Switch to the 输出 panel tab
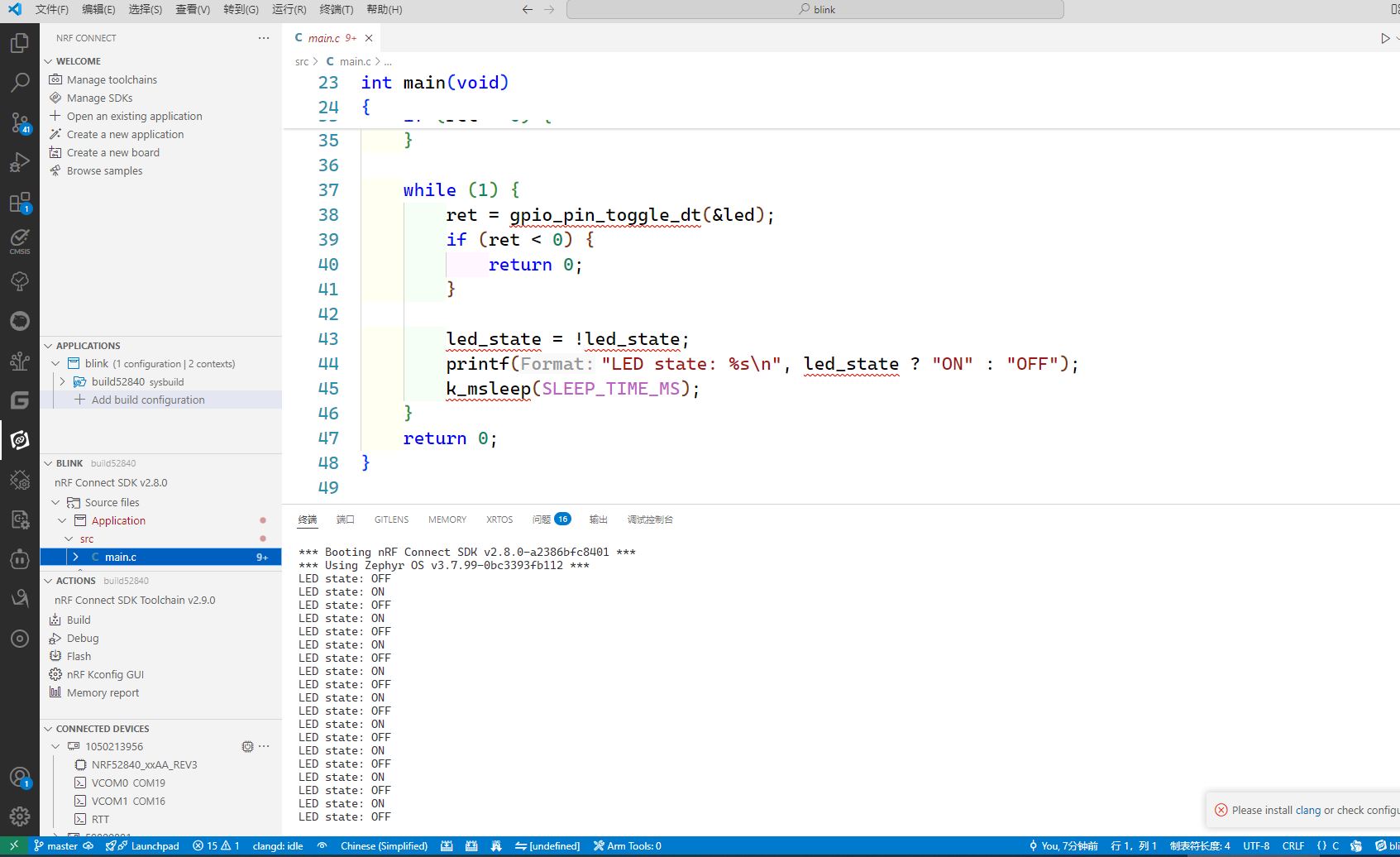The width and height of the screenshot is (1400, 857). (x=599, y=519)
